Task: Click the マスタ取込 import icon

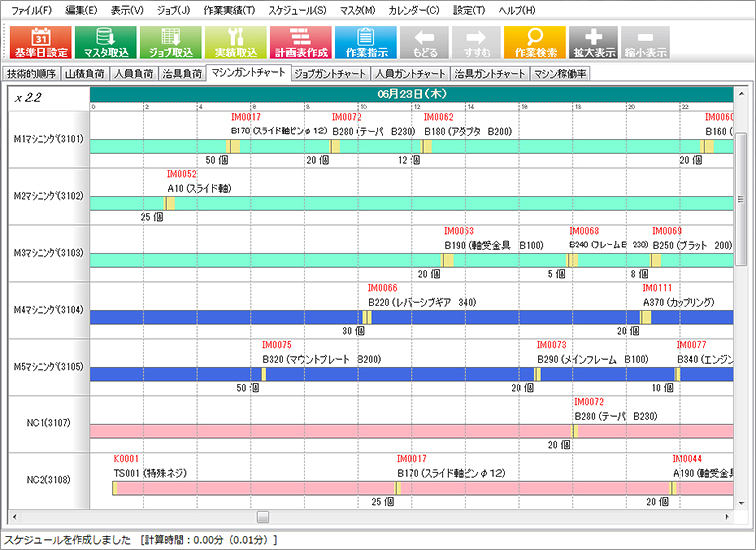Action: coord(107,41)
